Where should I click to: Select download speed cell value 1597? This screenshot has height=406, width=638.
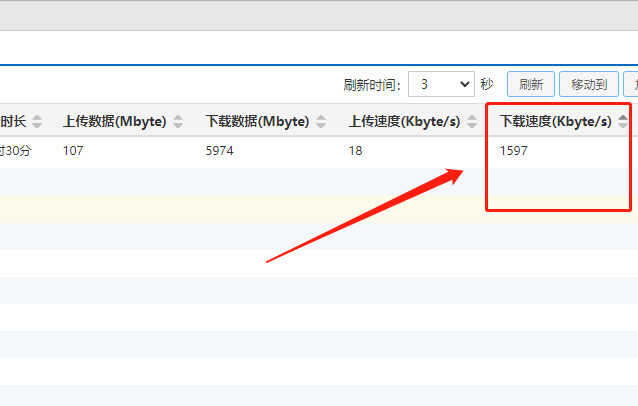click(514, 151)
